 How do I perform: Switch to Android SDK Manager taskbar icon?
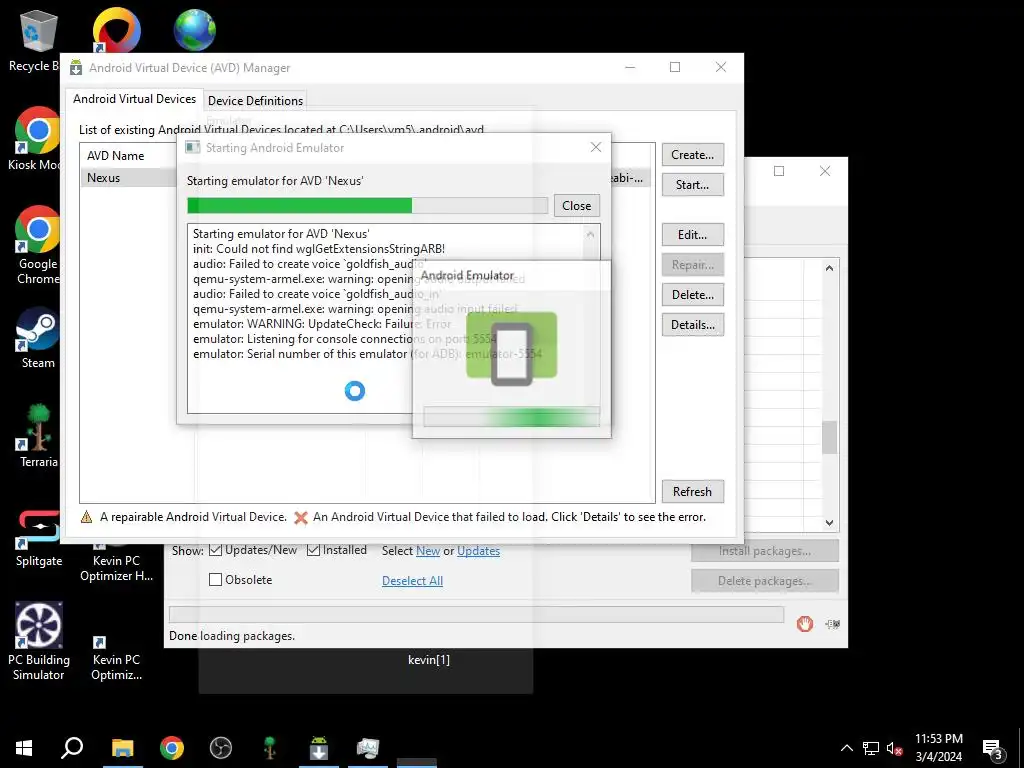point(319,748)
